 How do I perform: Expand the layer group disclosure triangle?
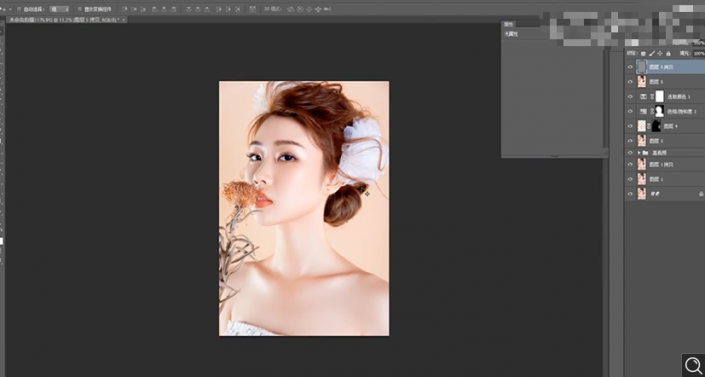pyautogui.click(x=639, y=153)
